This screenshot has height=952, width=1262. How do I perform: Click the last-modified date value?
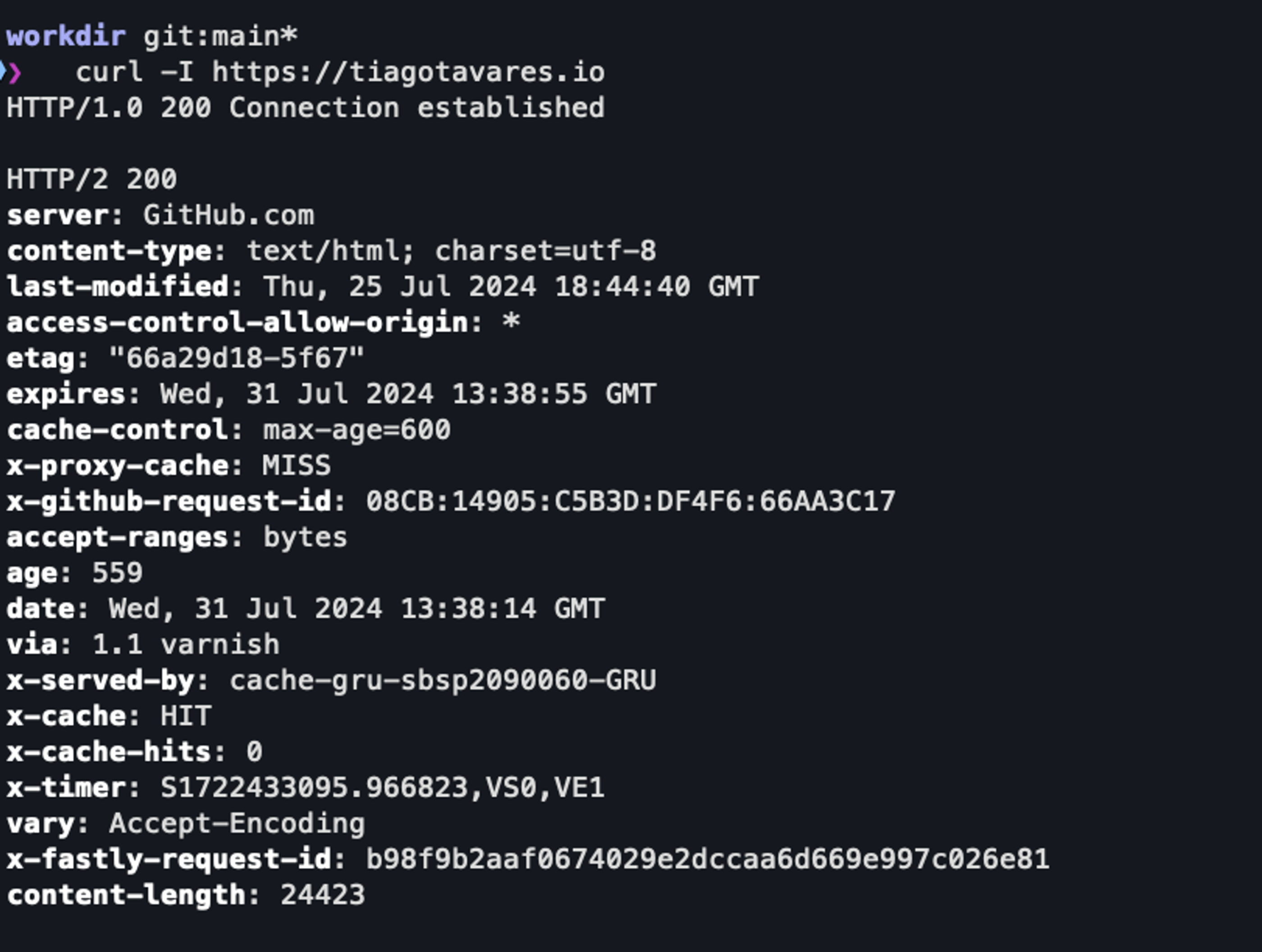511,287
